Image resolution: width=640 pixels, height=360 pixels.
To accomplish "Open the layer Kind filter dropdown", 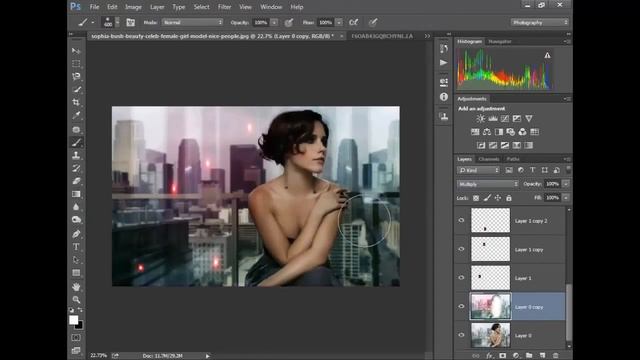I will point(478,170).
